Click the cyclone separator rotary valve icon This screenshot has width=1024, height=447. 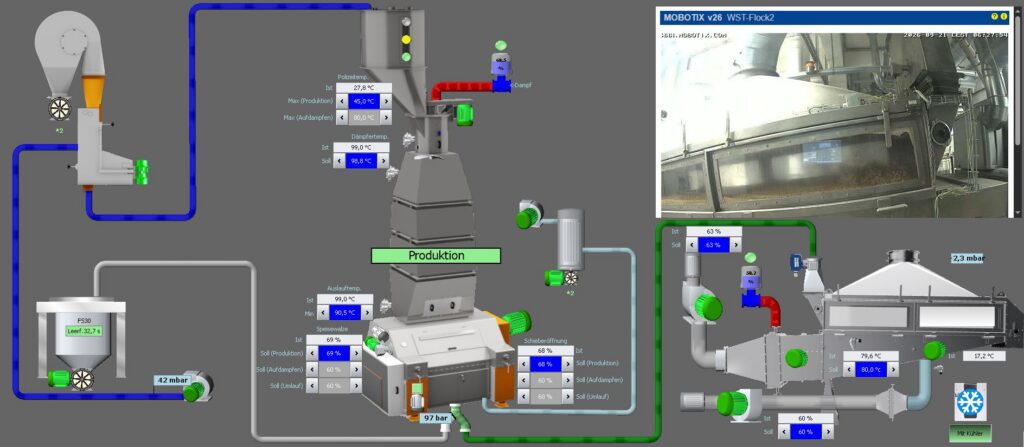click(59, 108)
